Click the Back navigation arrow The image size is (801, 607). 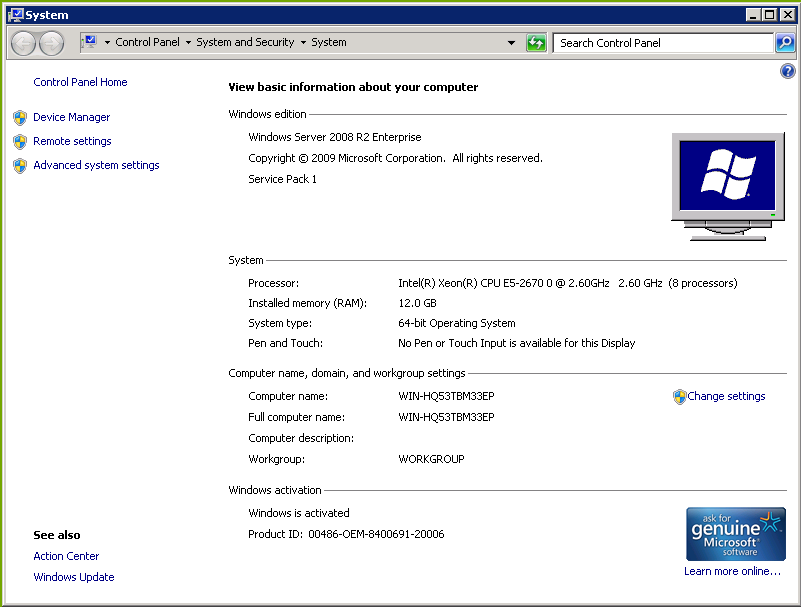coord(23,43)
